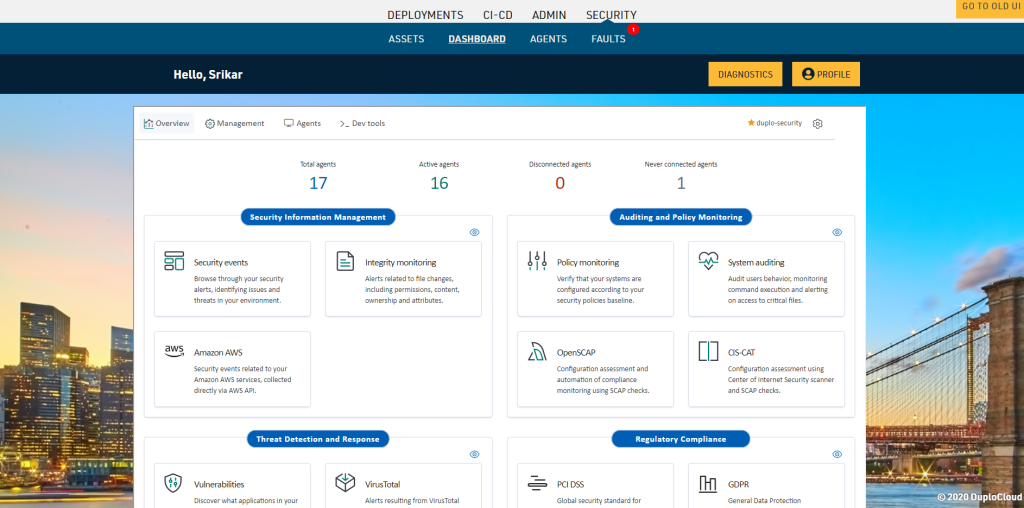
Task: Toggle eye icon in Regulatory Compliance section
Action: pyautogui.click(x=837, y=454)
